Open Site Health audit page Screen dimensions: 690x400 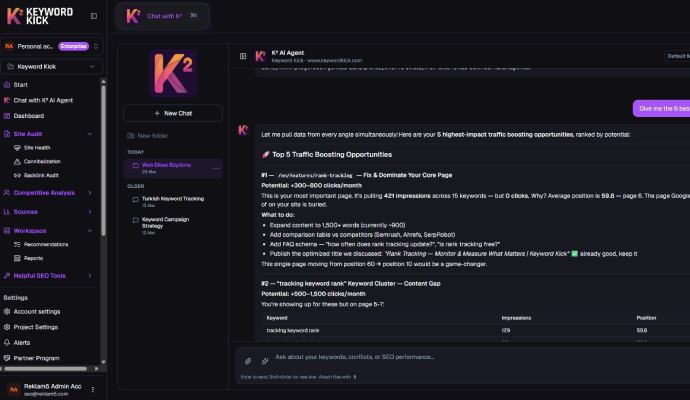tap(37, 147)
